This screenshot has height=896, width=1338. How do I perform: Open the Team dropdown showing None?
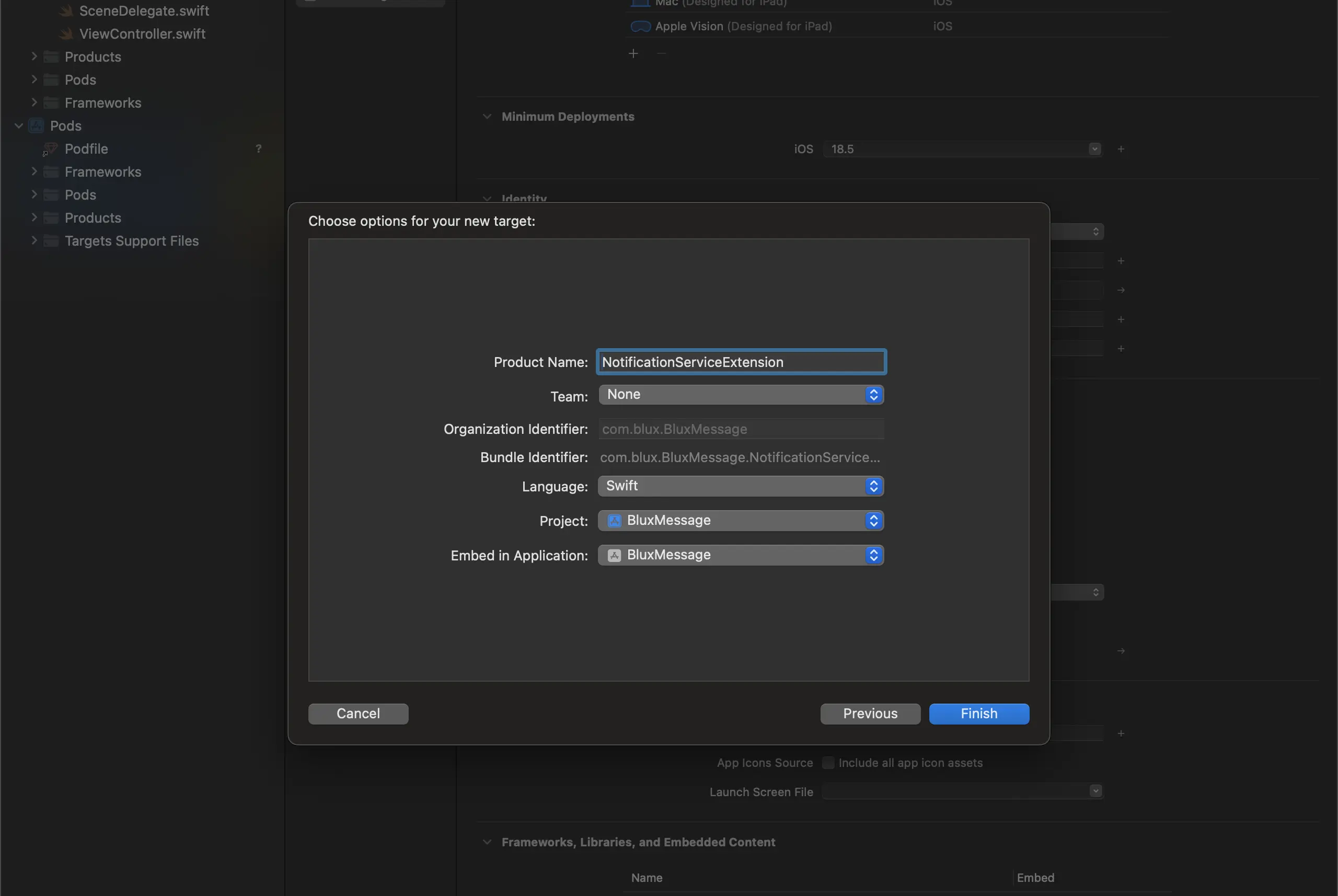click(741, 394)
